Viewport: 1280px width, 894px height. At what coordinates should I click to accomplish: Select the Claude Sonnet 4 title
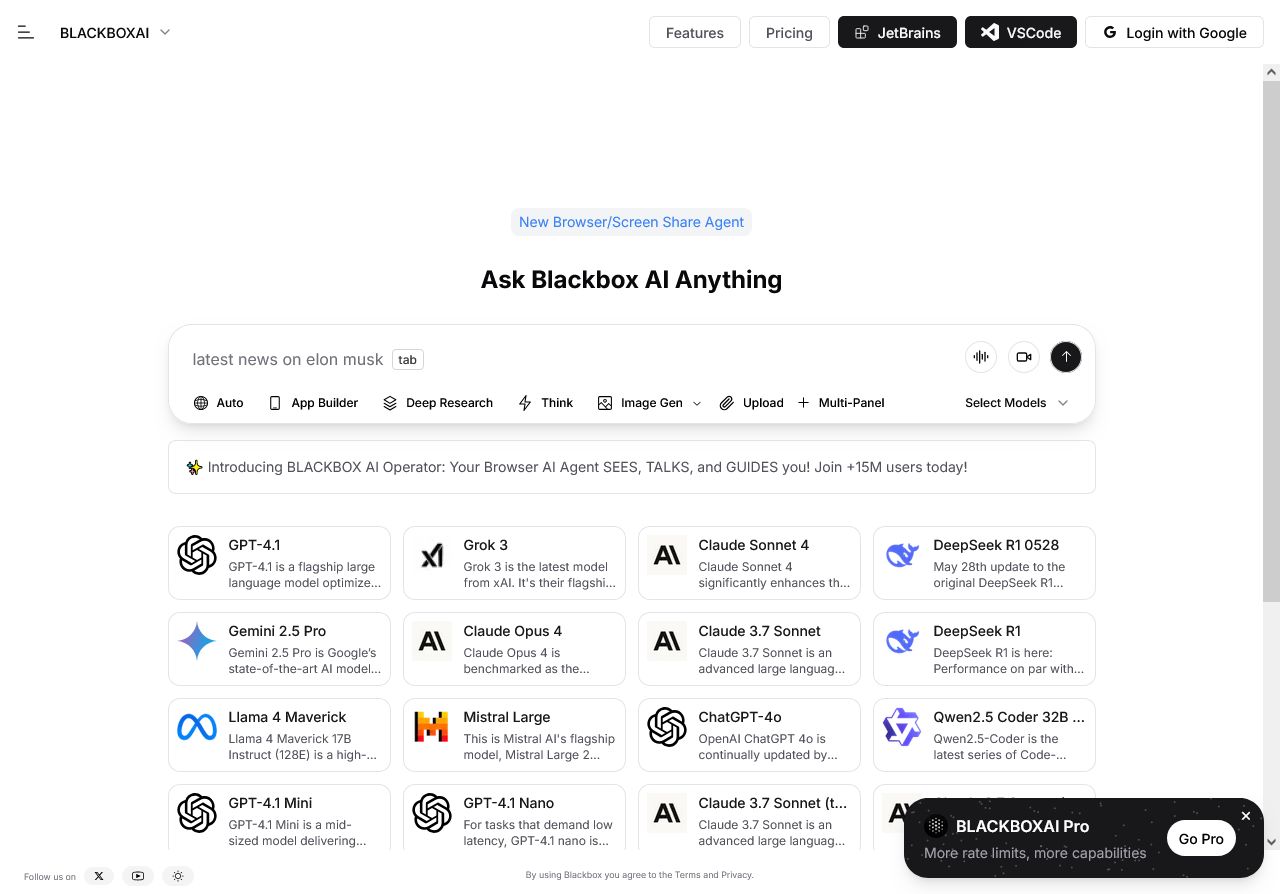tap(753, 545)
